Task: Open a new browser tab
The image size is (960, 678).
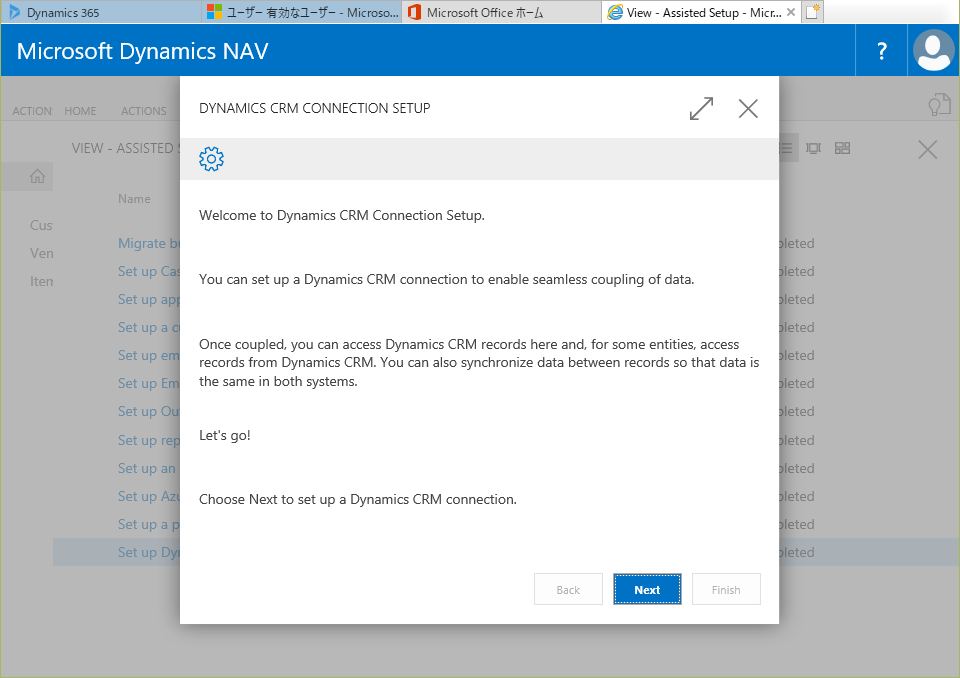Action: tap(812, 12)
